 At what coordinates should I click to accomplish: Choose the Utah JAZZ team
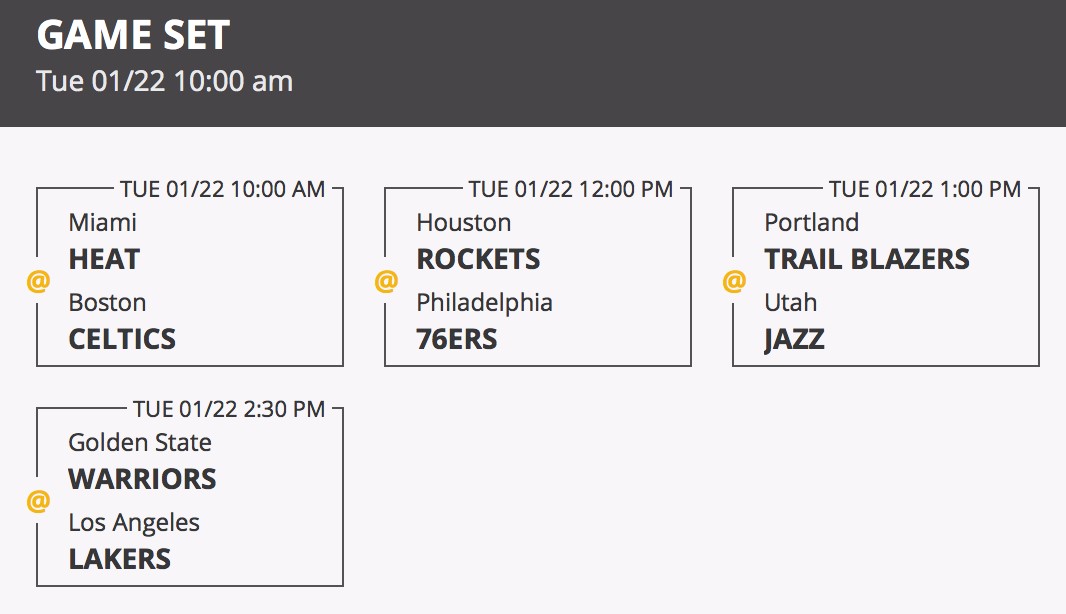(x=795, y=321)
